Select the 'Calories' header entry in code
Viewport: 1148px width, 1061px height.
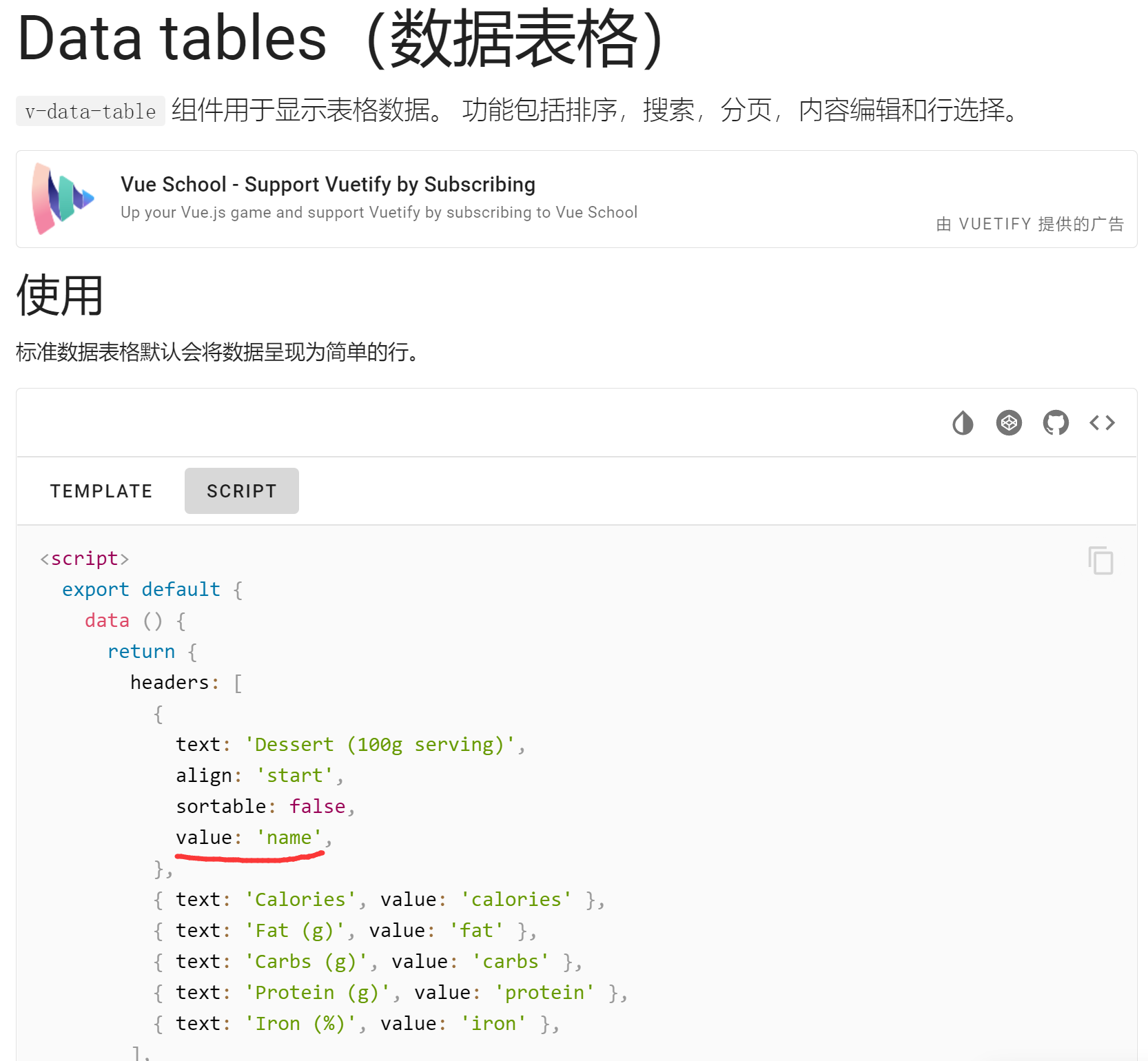click(298, 898)
